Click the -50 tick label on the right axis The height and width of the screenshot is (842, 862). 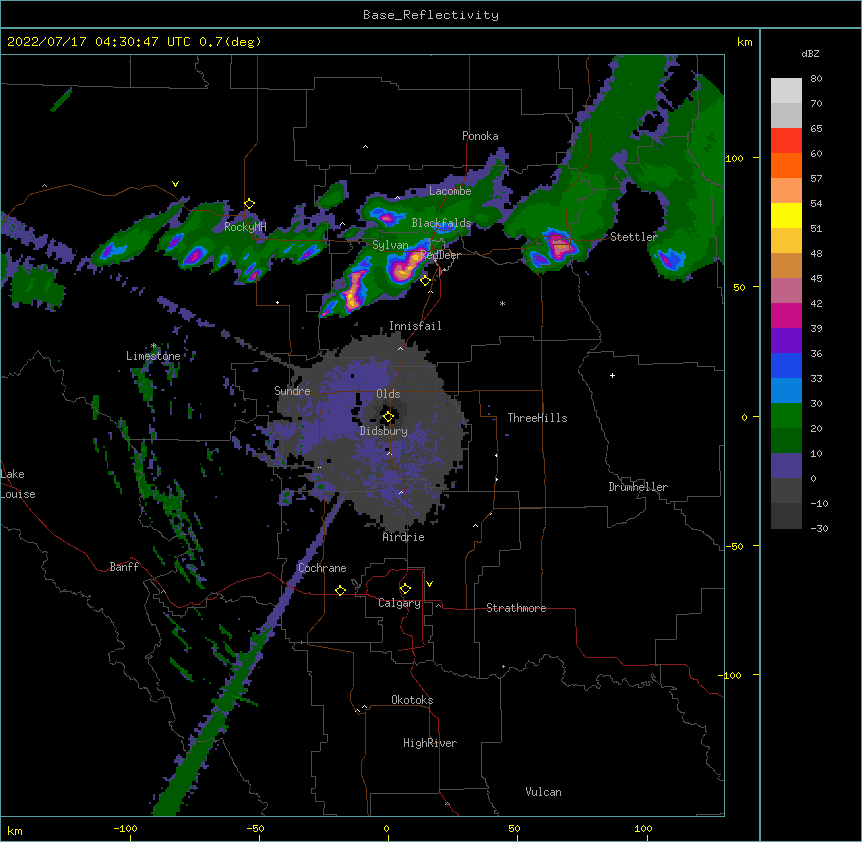734,546
